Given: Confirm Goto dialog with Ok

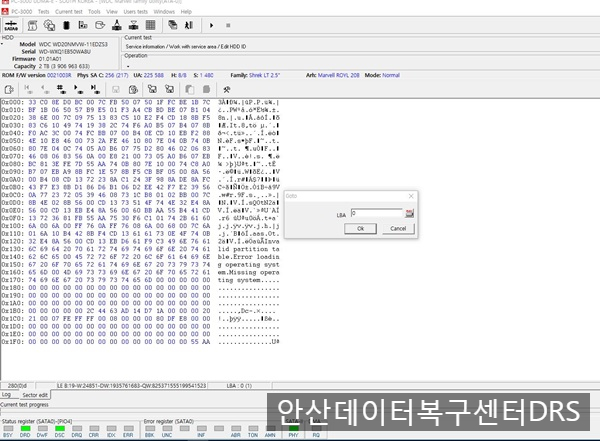Looking at the screenshot, I should pyautogui.click(x=360, y=229).
